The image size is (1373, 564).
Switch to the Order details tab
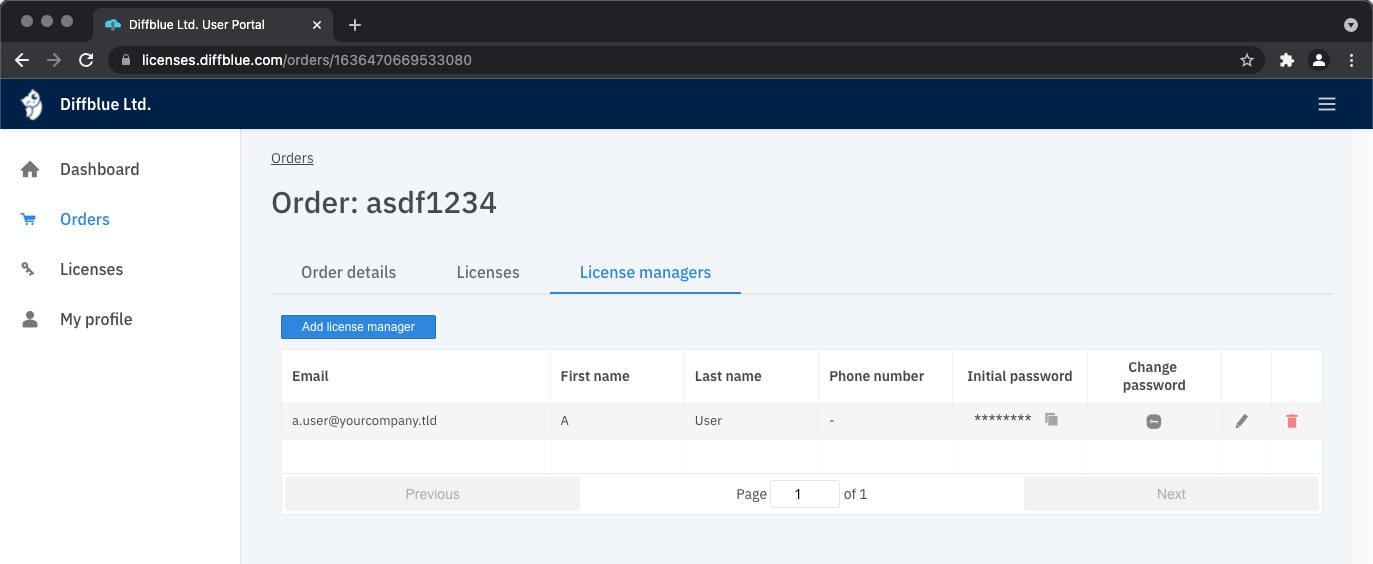coord(348,272)
